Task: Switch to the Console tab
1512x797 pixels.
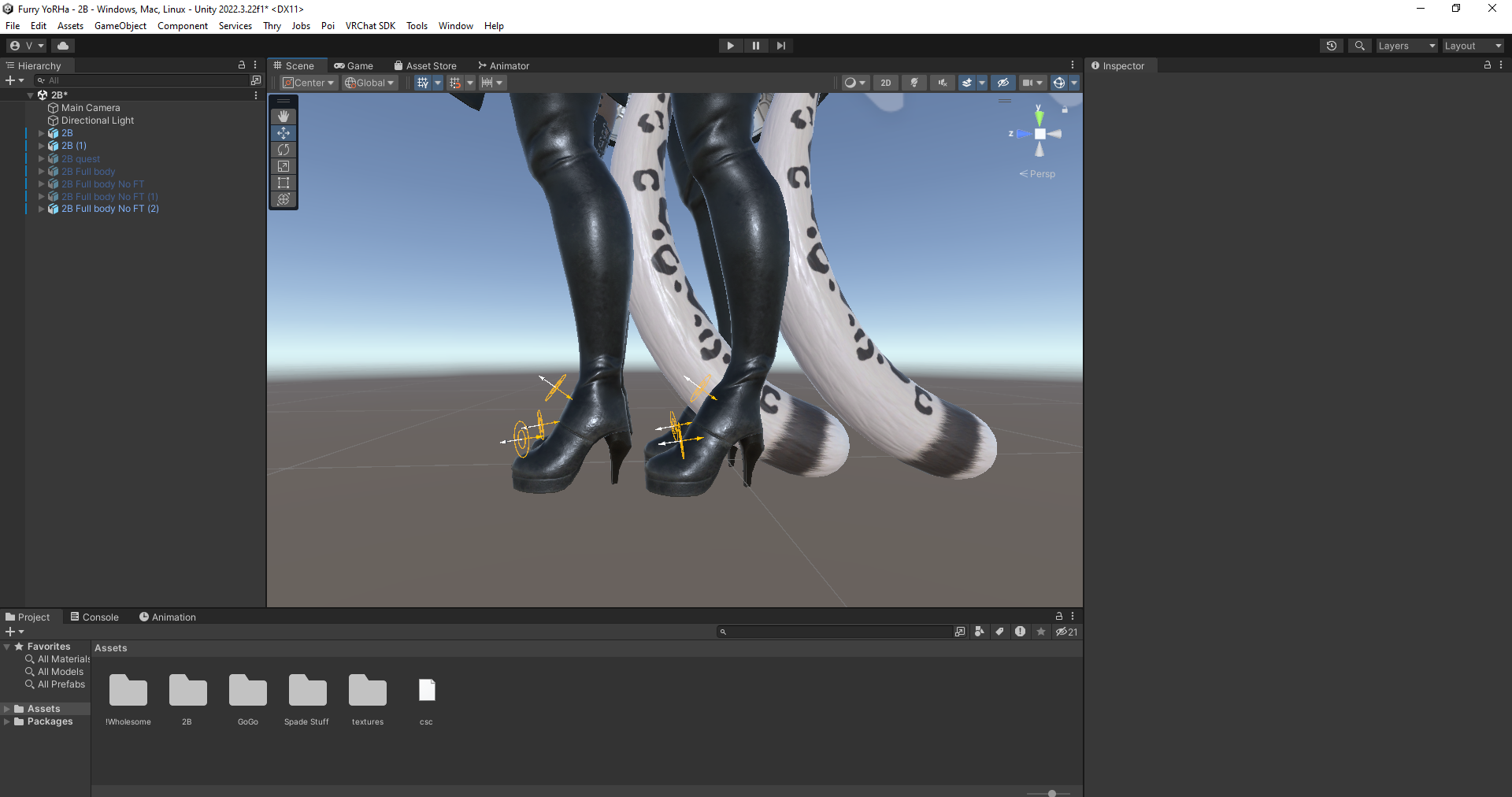Action: (94, 617)
